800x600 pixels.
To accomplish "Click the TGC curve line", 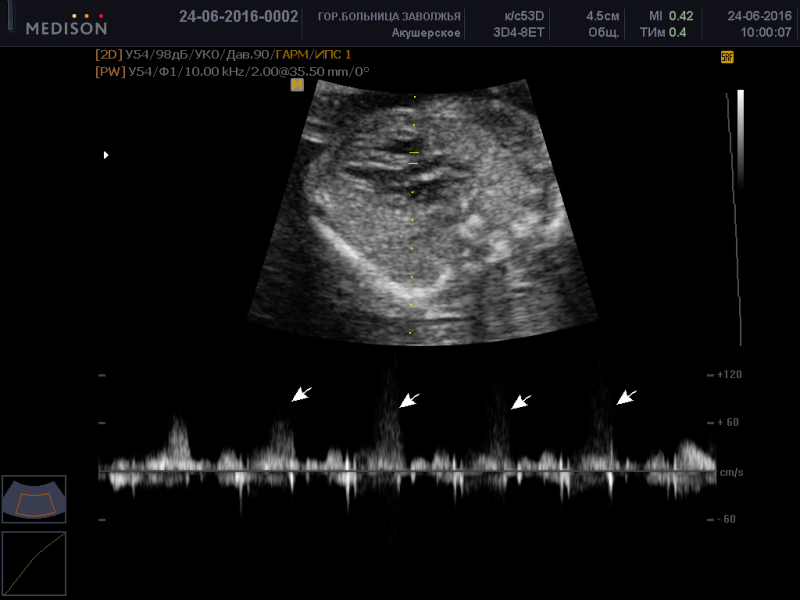I will tap(734, 219).
